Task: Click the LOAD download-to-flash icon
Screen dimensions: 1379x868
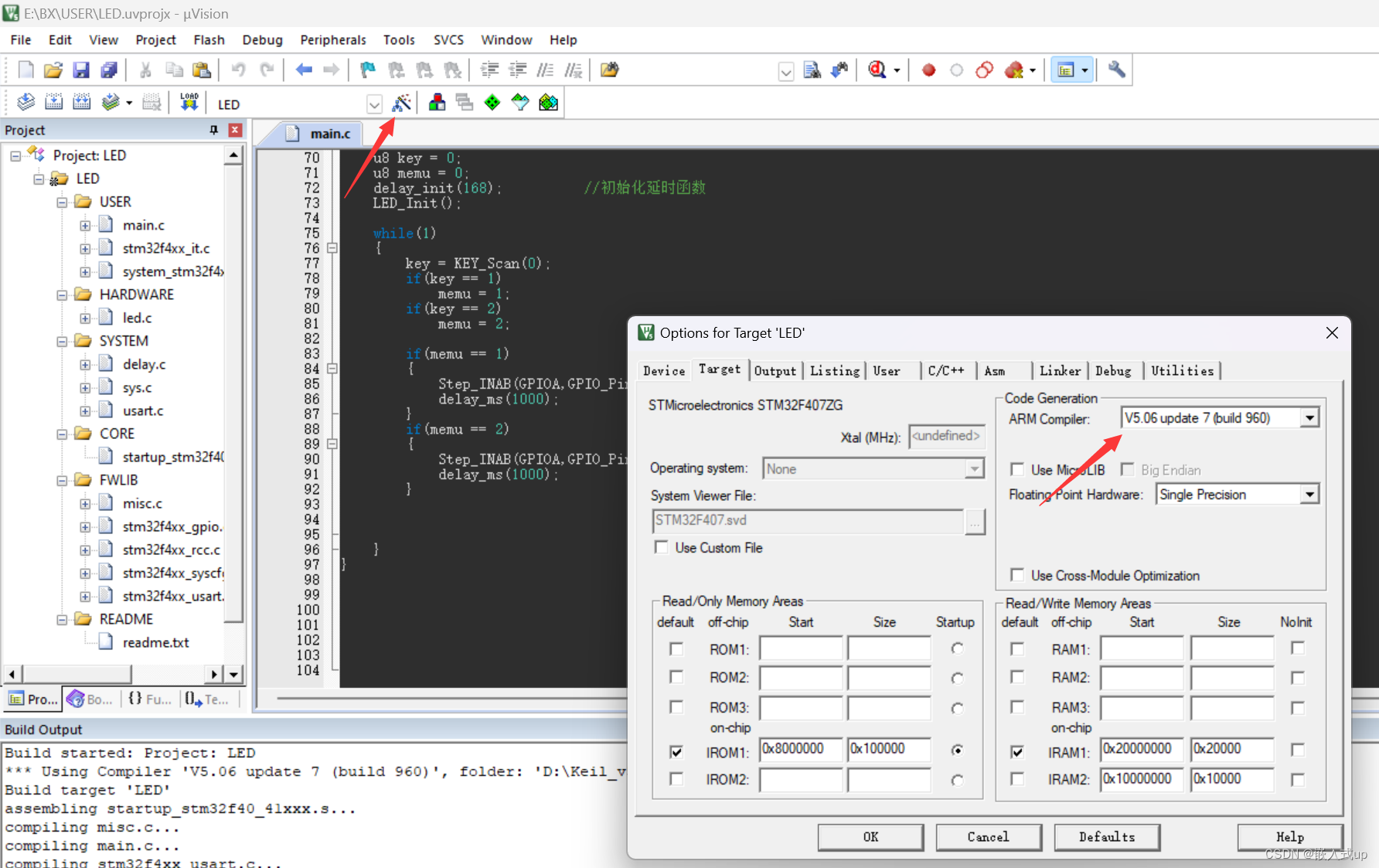Action: pyautogui.click(x=188, y=101)
